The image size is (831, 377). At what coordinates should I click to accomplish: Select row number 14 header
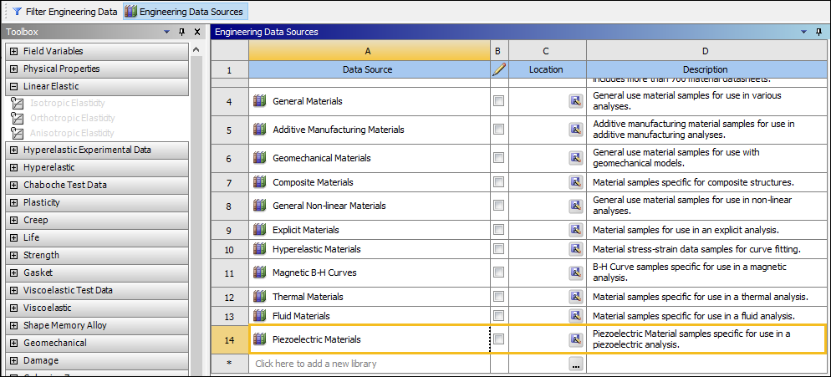(229, 340)
